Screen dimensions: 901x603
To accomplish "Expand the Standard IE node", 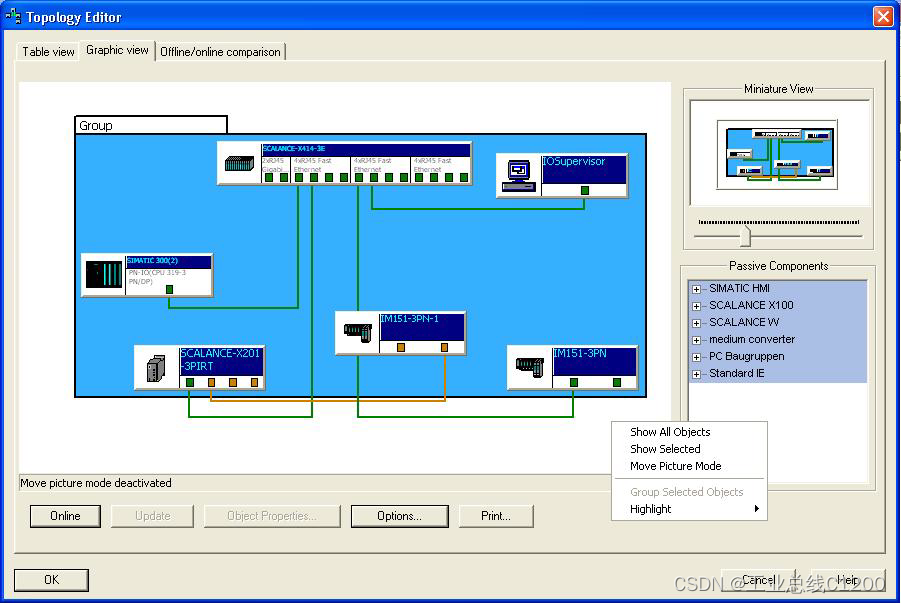I will pos(696,374).
